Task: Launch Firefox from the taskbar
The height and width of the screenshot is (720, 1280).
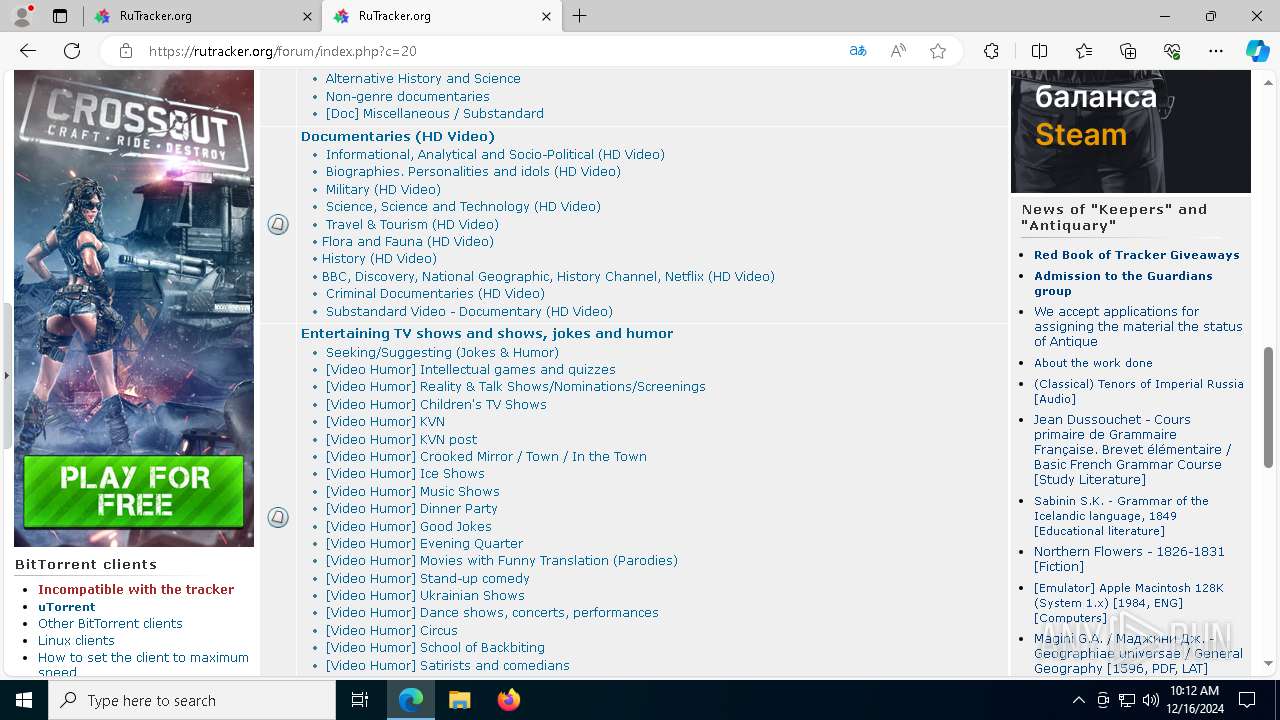Action: (x=509, y=700)
